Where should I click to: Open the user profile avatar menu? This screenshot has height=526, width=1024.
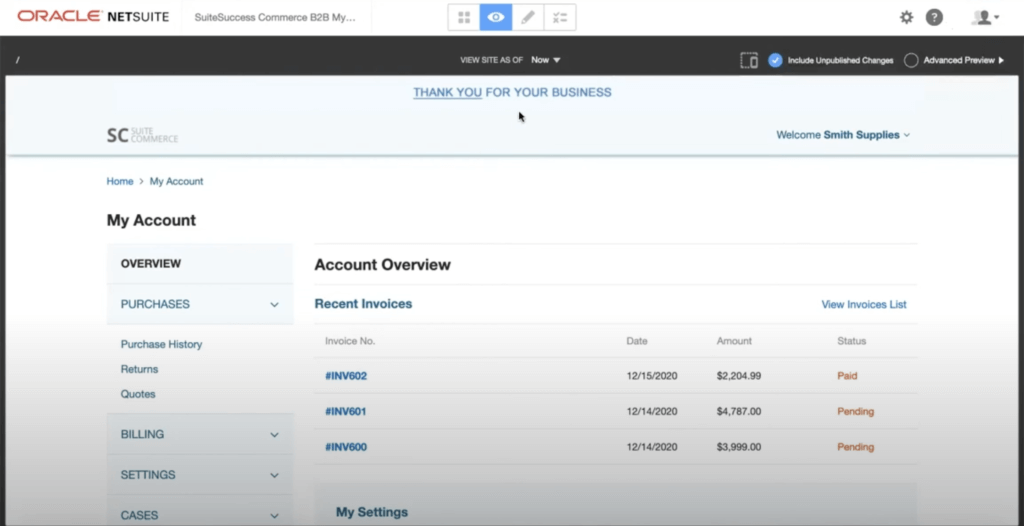[x=985, y=17]
